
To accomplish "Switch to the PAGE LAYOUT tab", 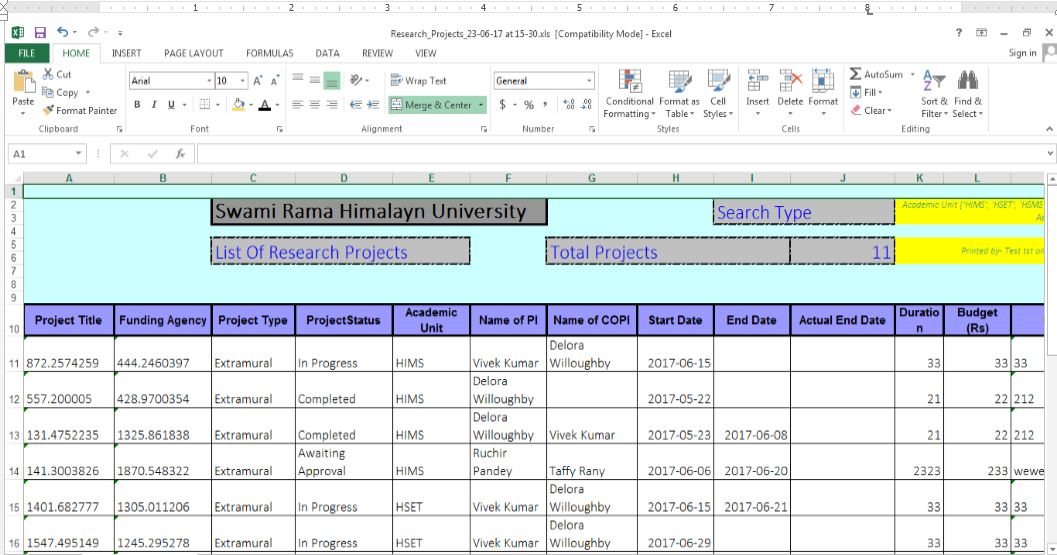I will pos(193,53).
